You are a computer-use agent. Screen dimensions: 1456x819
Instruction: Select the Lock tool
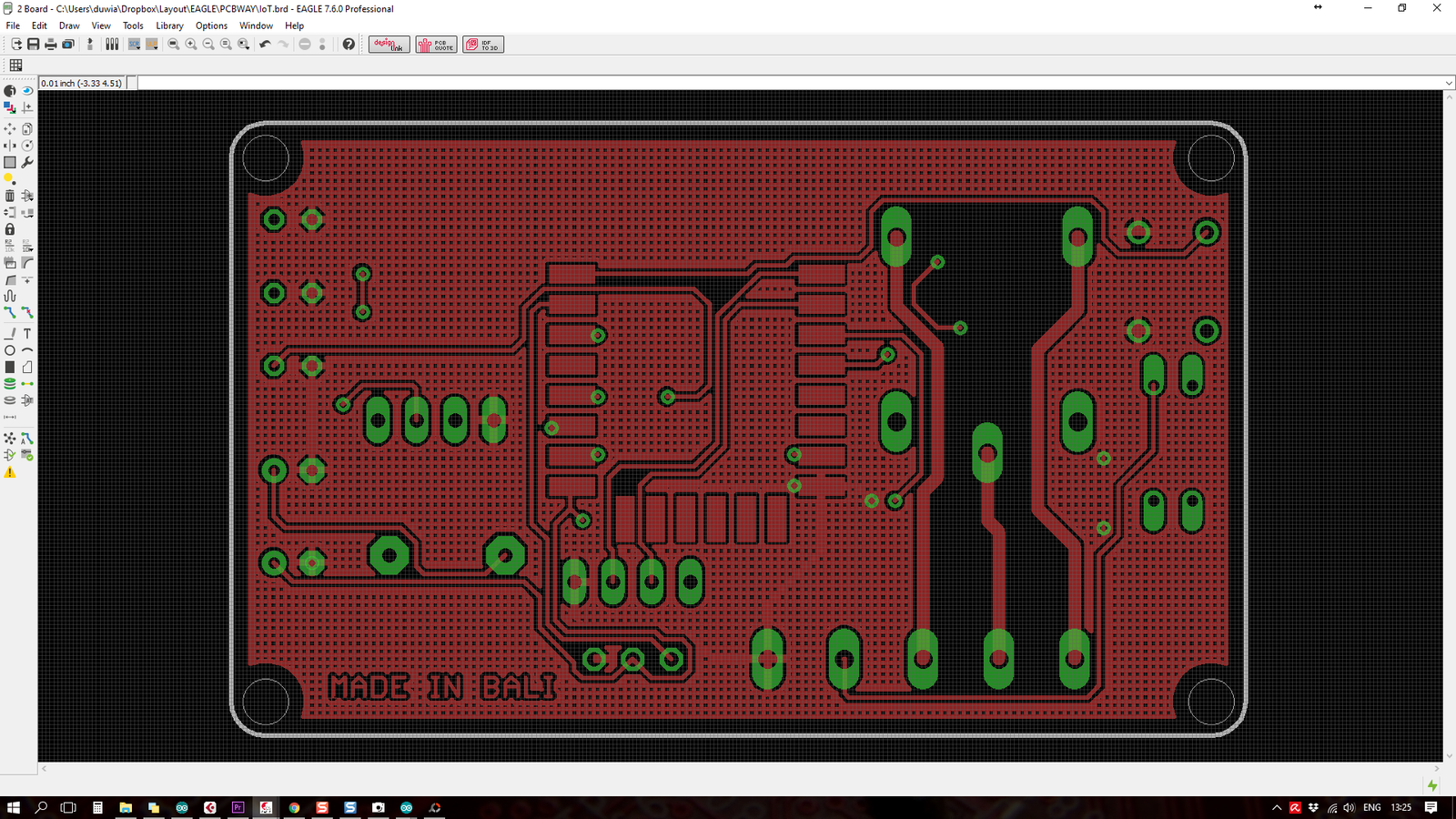point(10,229)
